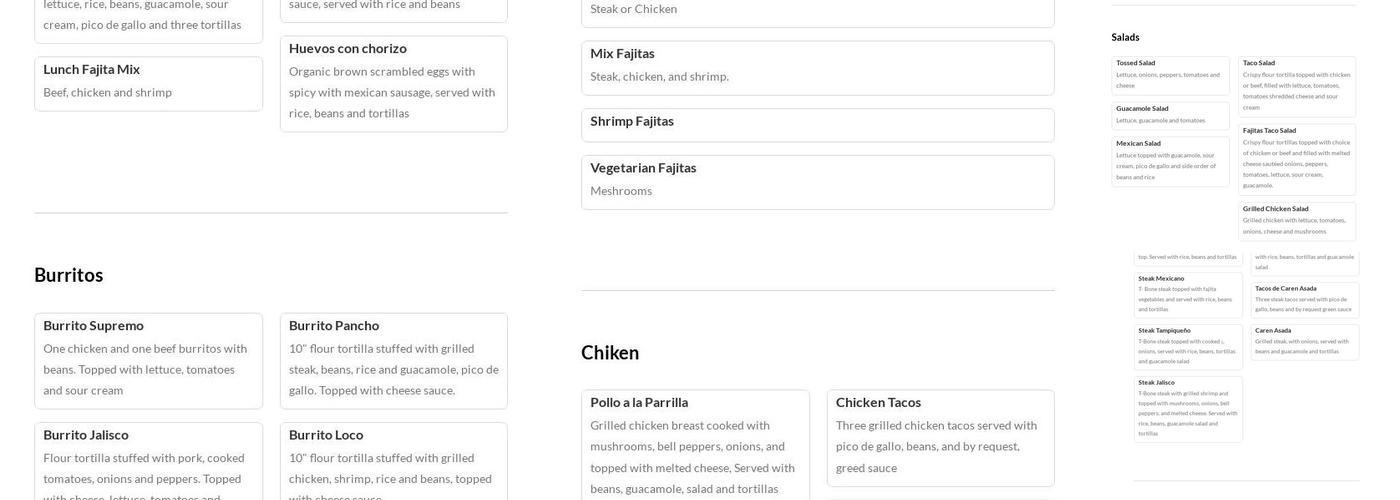Viewport: 1400px width, 500px height.
Task: Select the Huevos con chorizo card
Action: pos(393,83)
